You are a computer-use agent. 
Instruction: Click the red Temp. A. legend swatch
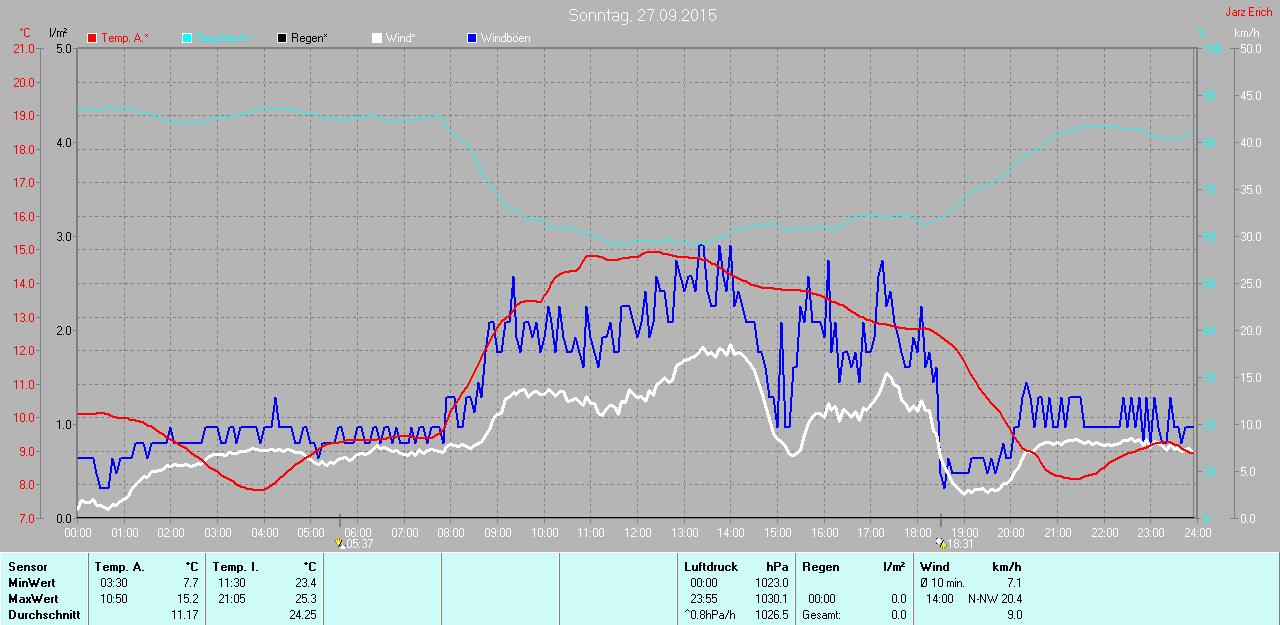pos(93,38)
